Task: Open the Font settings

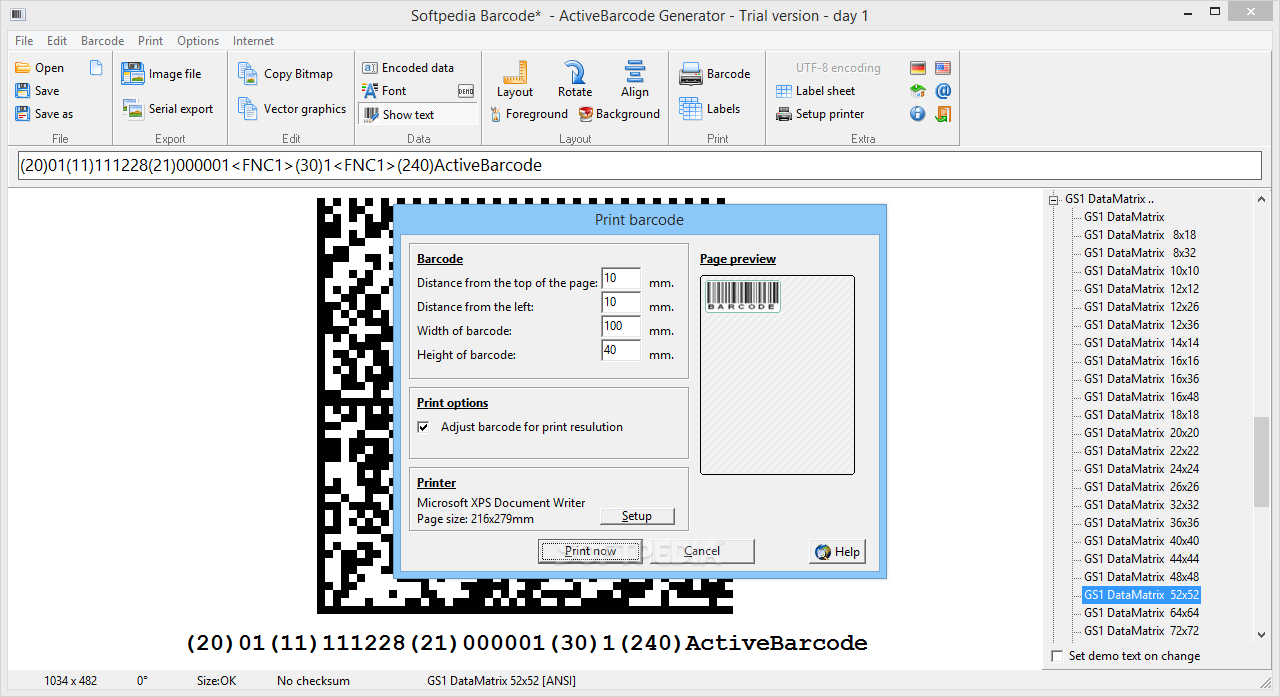Action: coord(384,91)
